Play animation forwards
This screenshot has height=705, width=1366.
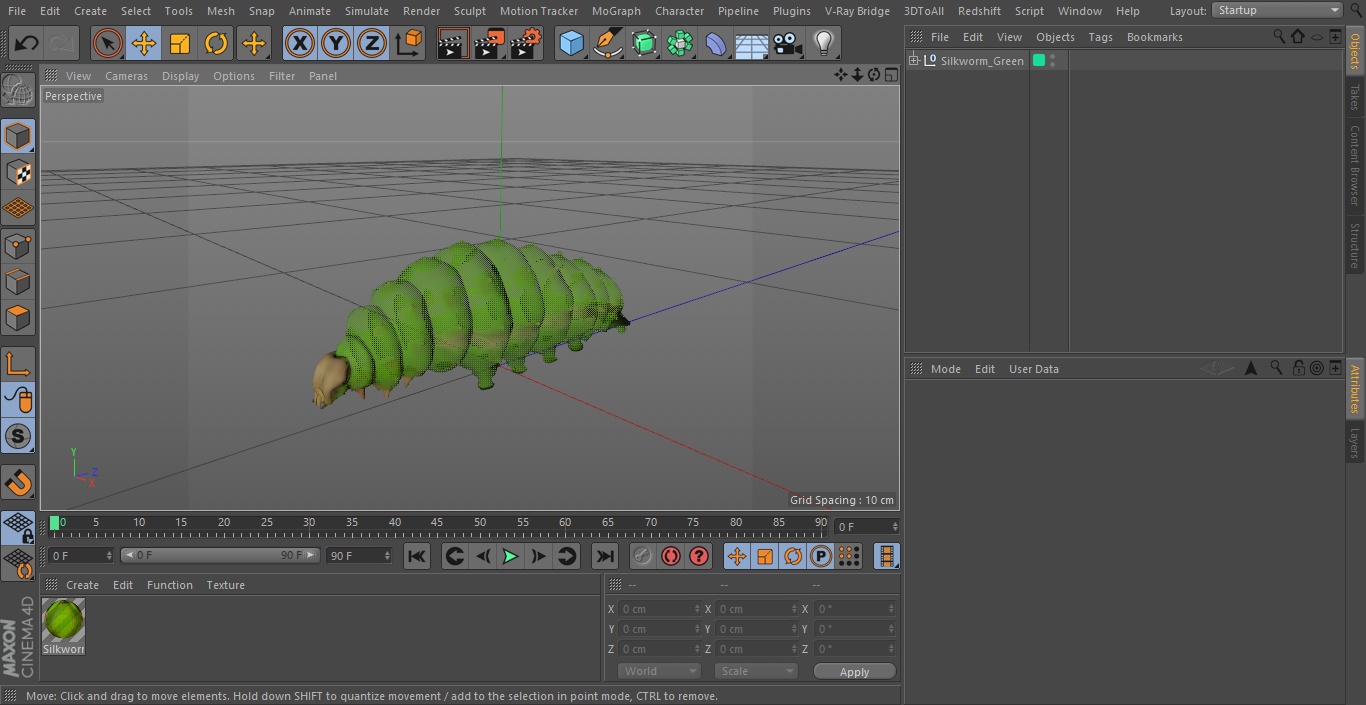click(x=510, y=556)
